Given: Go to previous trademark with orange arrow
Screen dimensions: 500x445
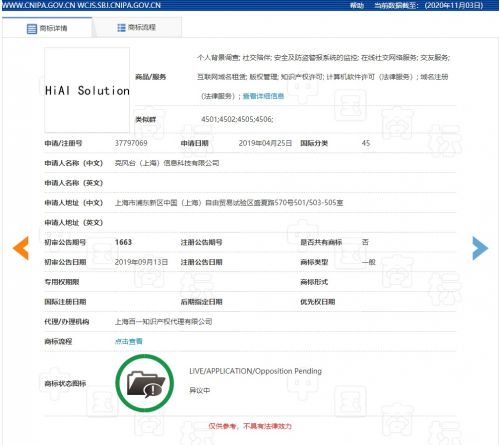Looking at the screenshot, I should 21,248.
